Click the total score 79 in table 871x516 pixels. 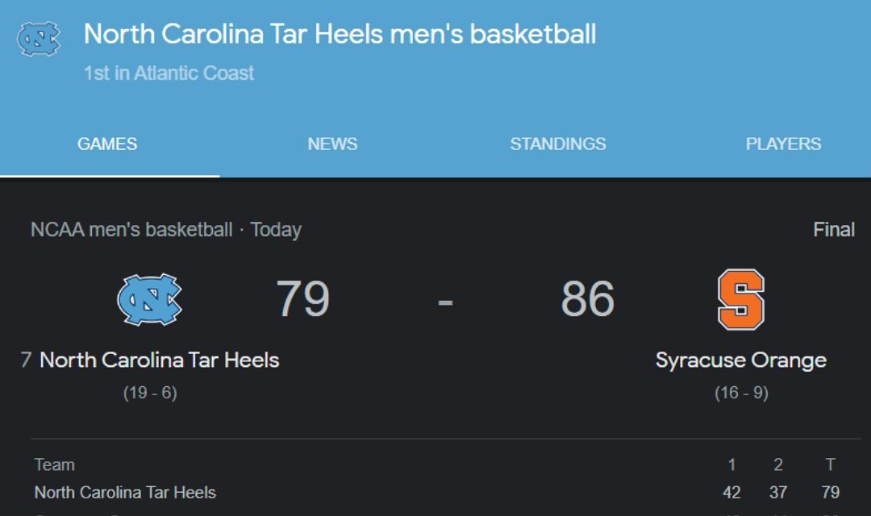tap(829, 492)
